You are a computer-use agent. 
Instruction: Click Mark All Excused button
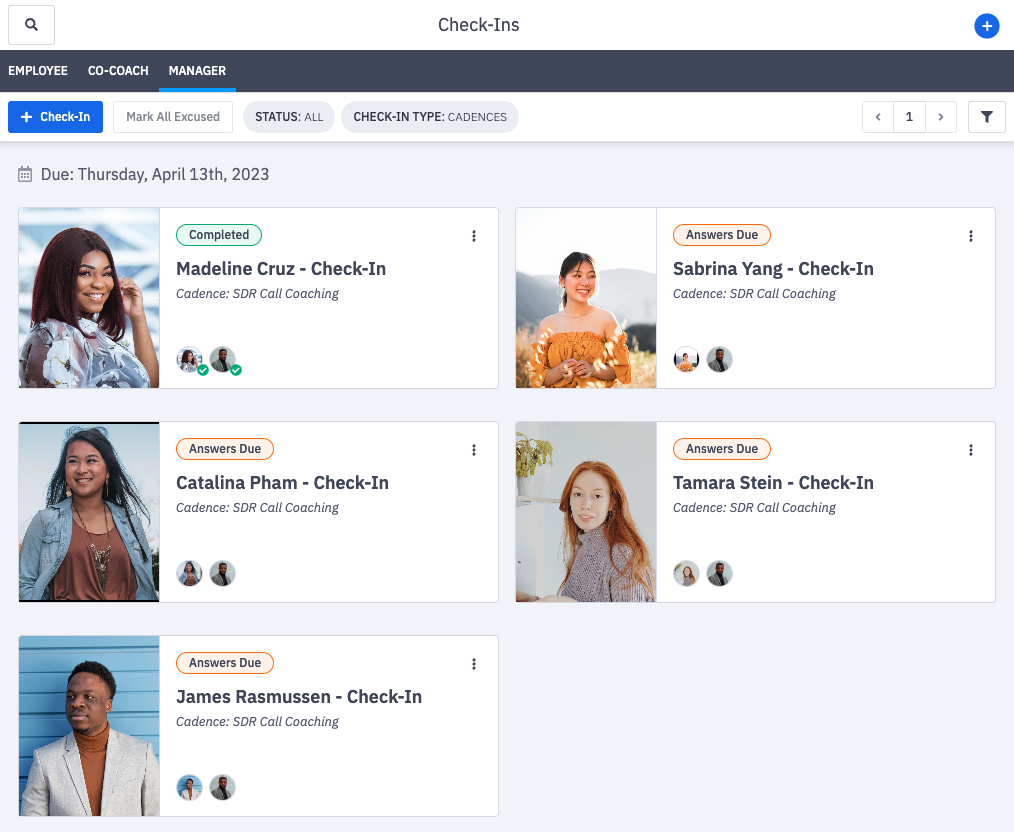[173, 117]
